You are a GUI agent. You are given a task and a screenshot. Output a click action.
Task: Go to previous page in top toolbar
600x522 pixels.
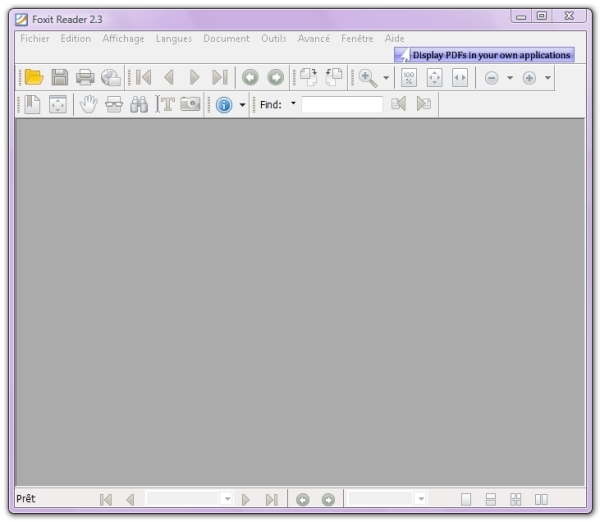point(169,77)
